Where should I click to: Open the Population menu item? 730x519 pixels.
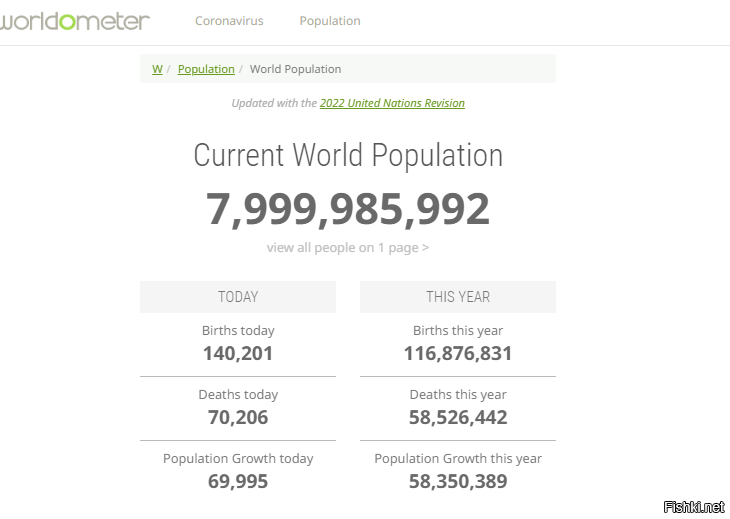point(330,21)
